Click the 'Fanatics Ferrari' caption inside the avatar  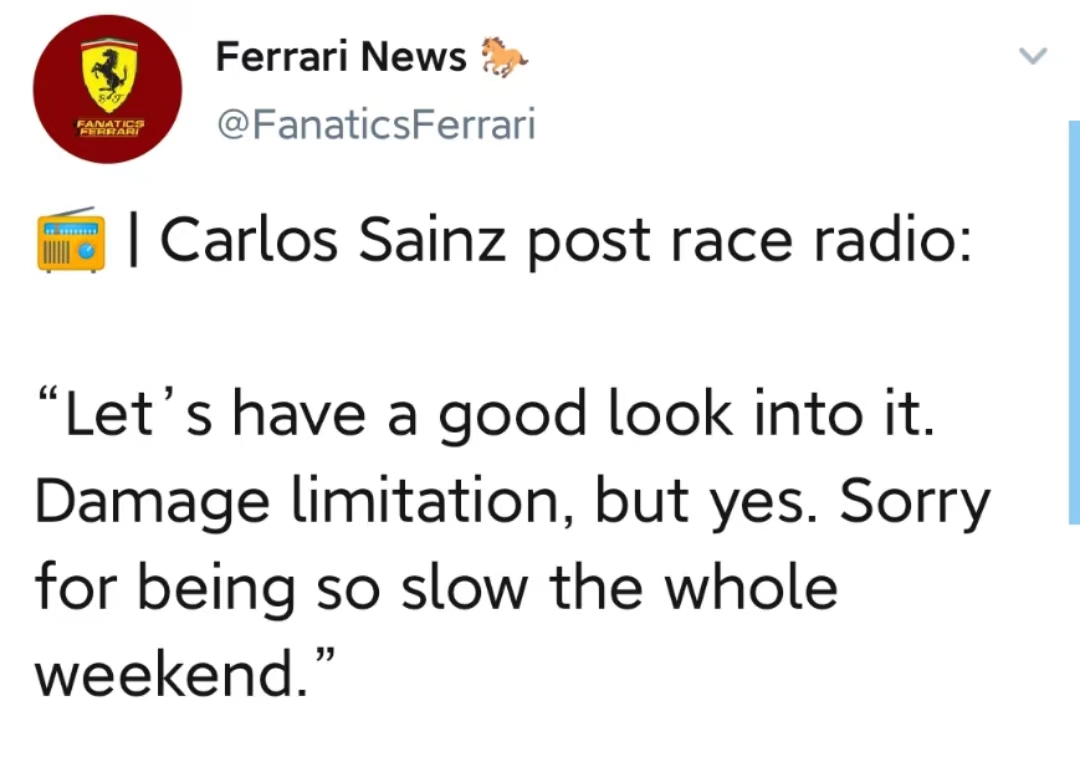click(x=111, y=128)
